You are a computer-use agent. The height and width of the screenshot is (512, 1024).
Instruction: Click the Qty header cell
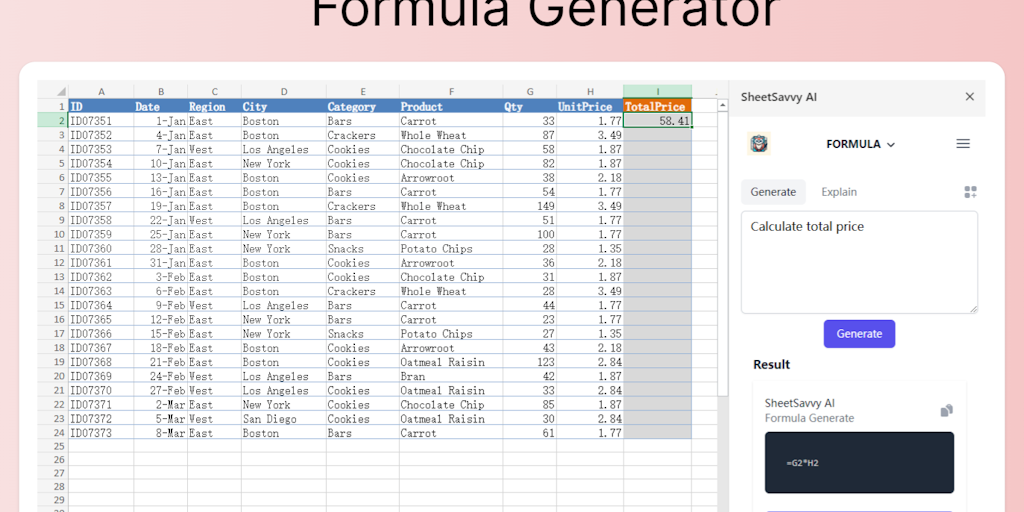[530, 106]
